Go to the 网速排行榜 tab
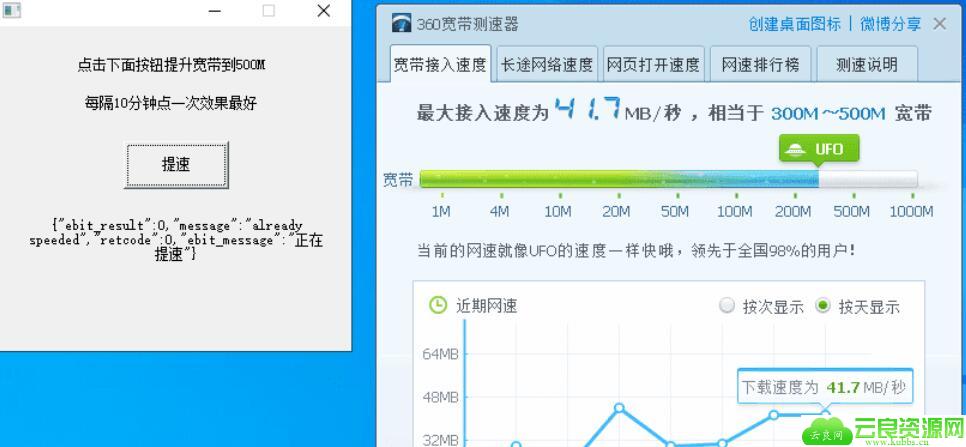The image size is (966, 447). tap(760, 65)
